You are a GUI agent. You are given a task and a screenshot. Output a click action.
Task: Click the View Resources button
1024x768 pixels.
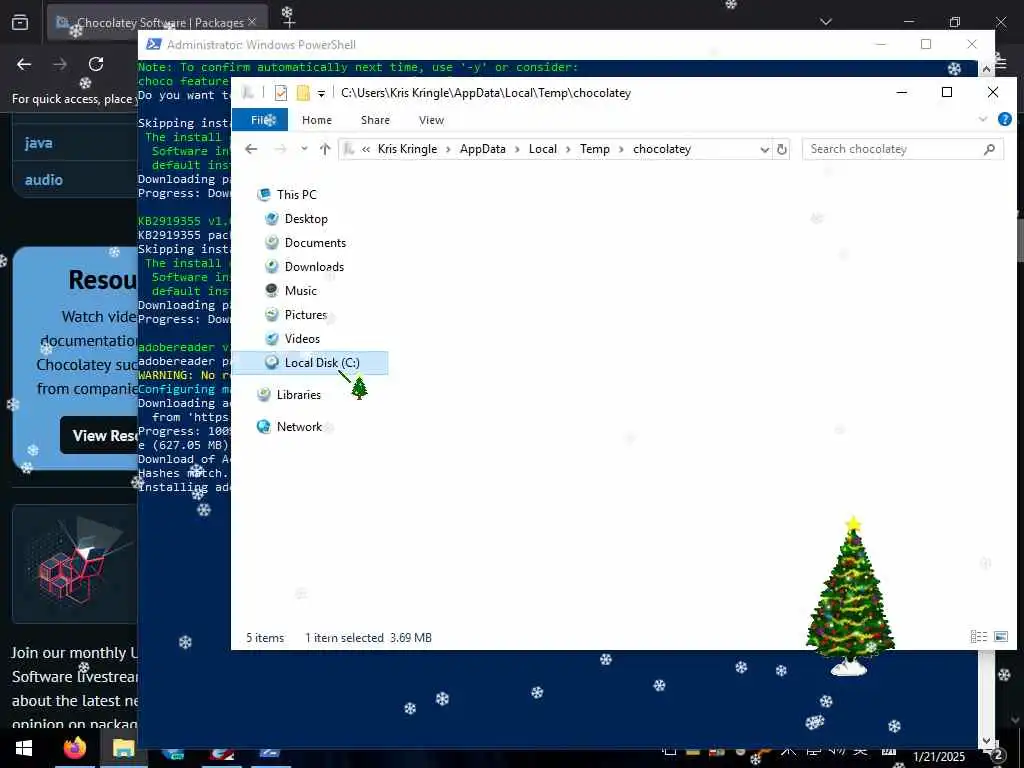[99, 436]
